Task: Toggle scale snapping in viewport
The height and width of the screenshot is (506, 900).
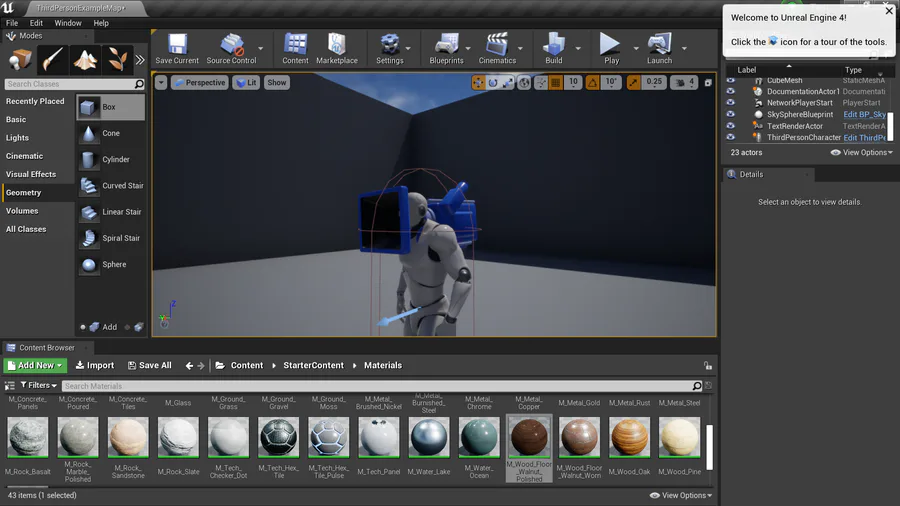Action: (633, 83)
